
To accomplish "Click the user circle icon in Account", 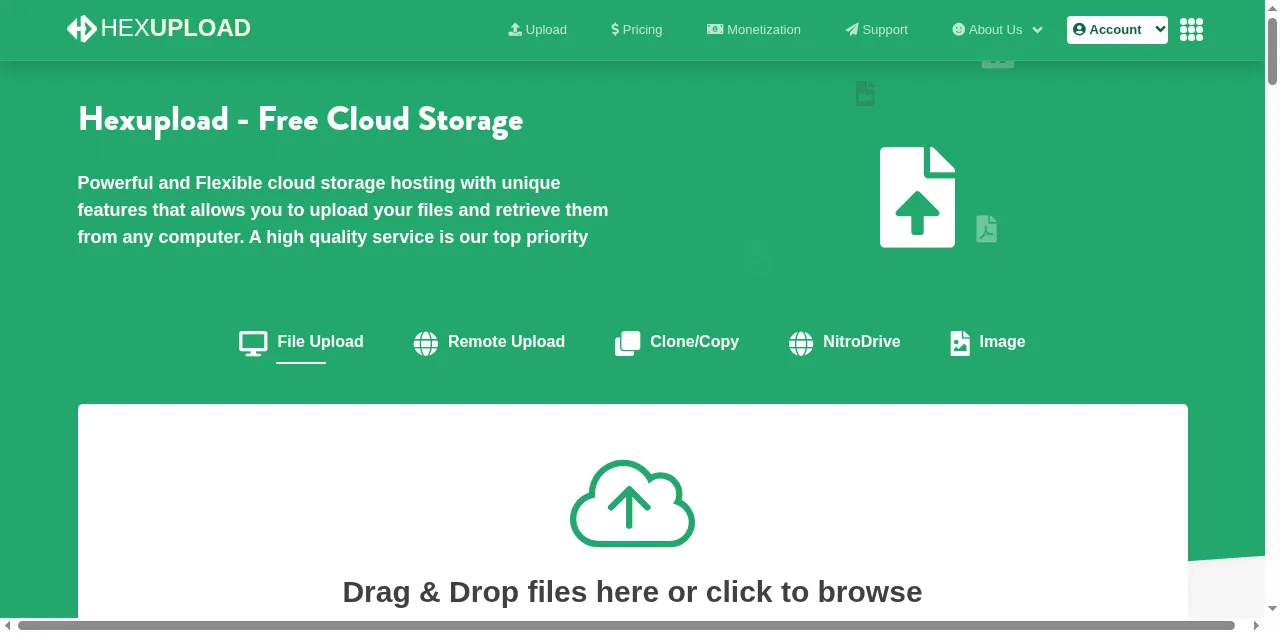I will (1079, 30).
